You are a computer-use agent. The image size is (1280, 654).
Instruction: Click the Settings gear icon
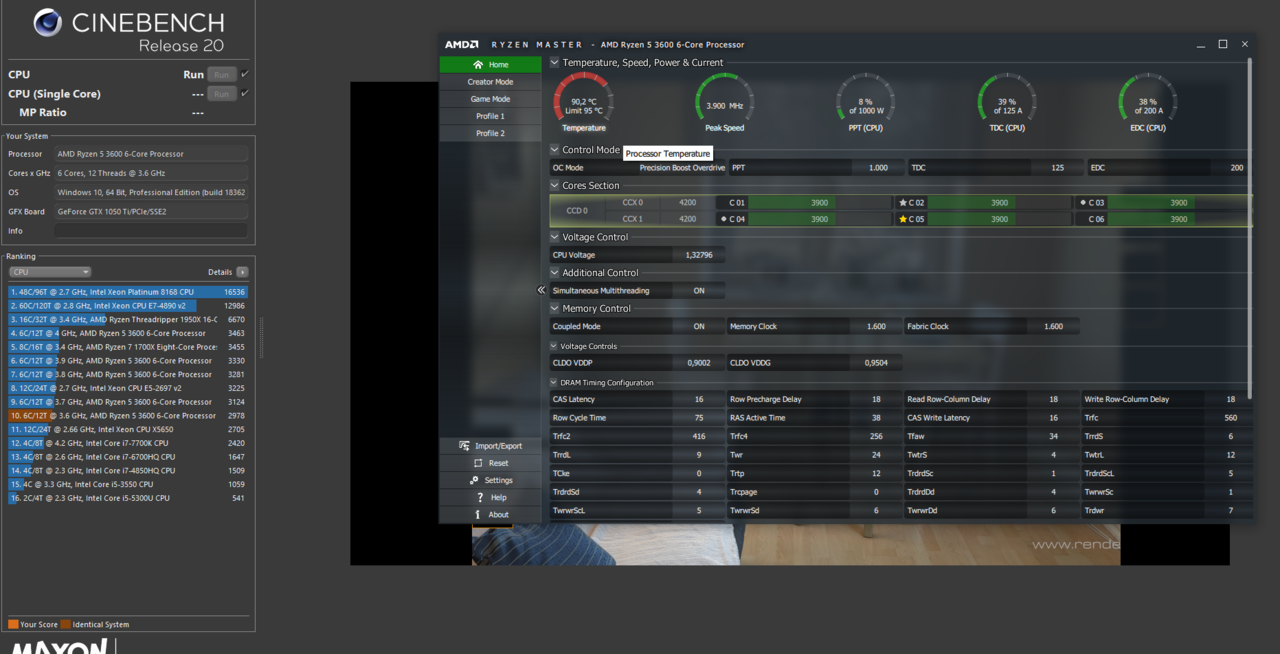[x=474, y=480]
